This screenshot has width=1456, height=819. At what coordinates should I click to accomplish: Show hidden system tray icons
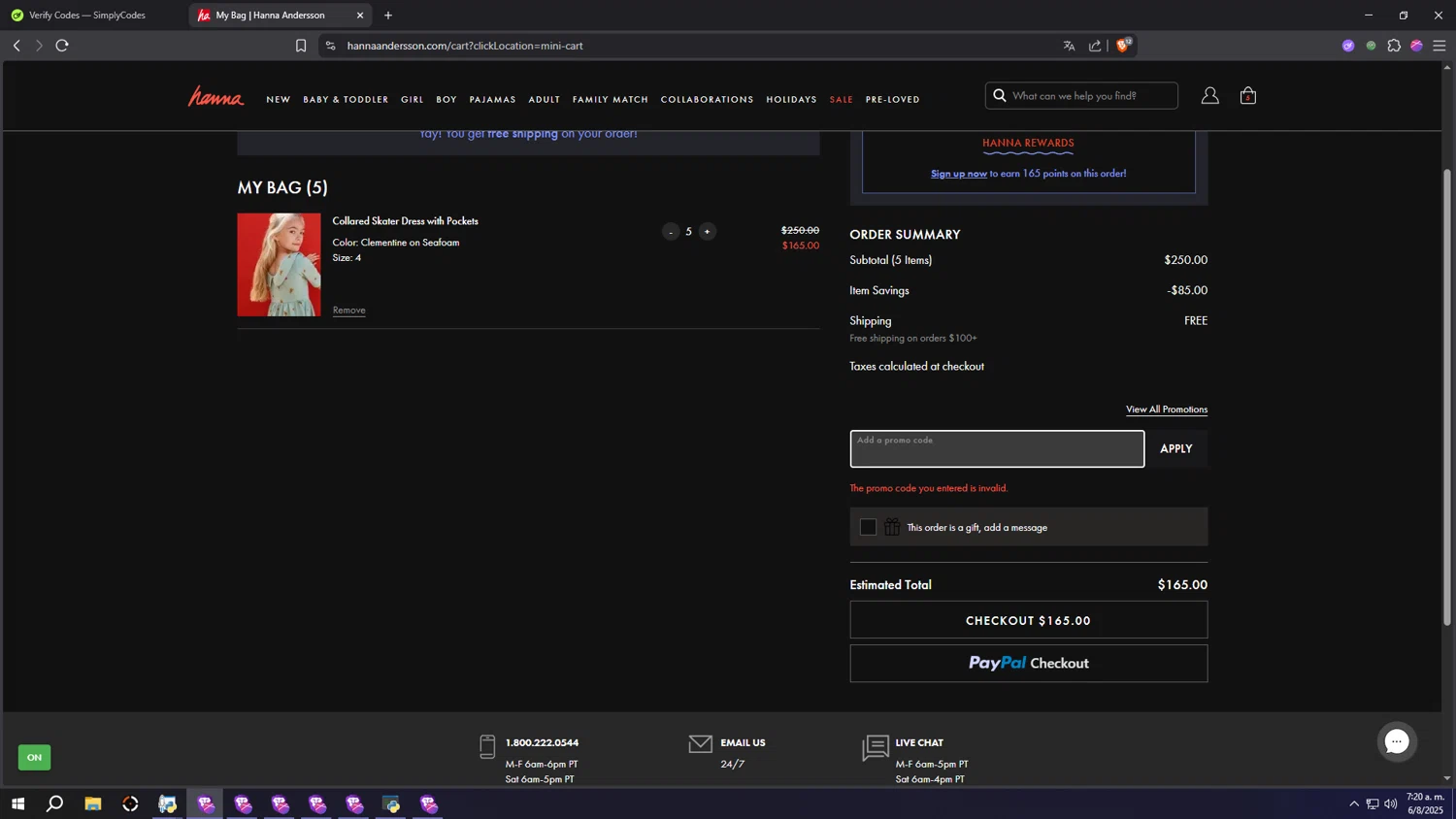pyautogui.click(x=1354, y=803)
